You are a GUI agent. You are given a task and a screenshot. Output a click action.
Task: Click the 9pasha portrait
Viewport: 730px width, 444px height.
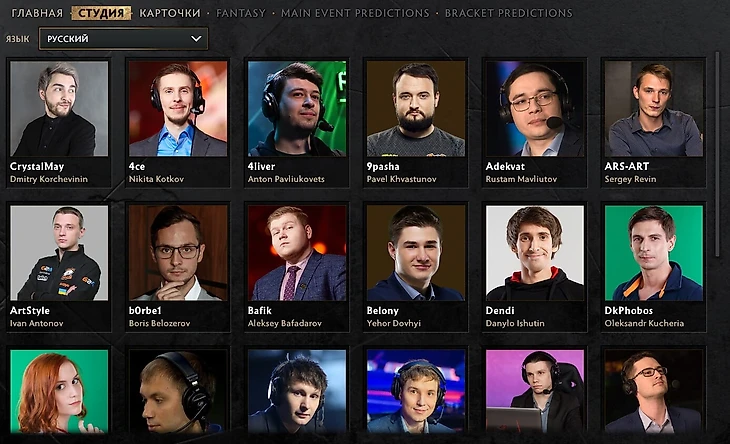click(416, 108)
